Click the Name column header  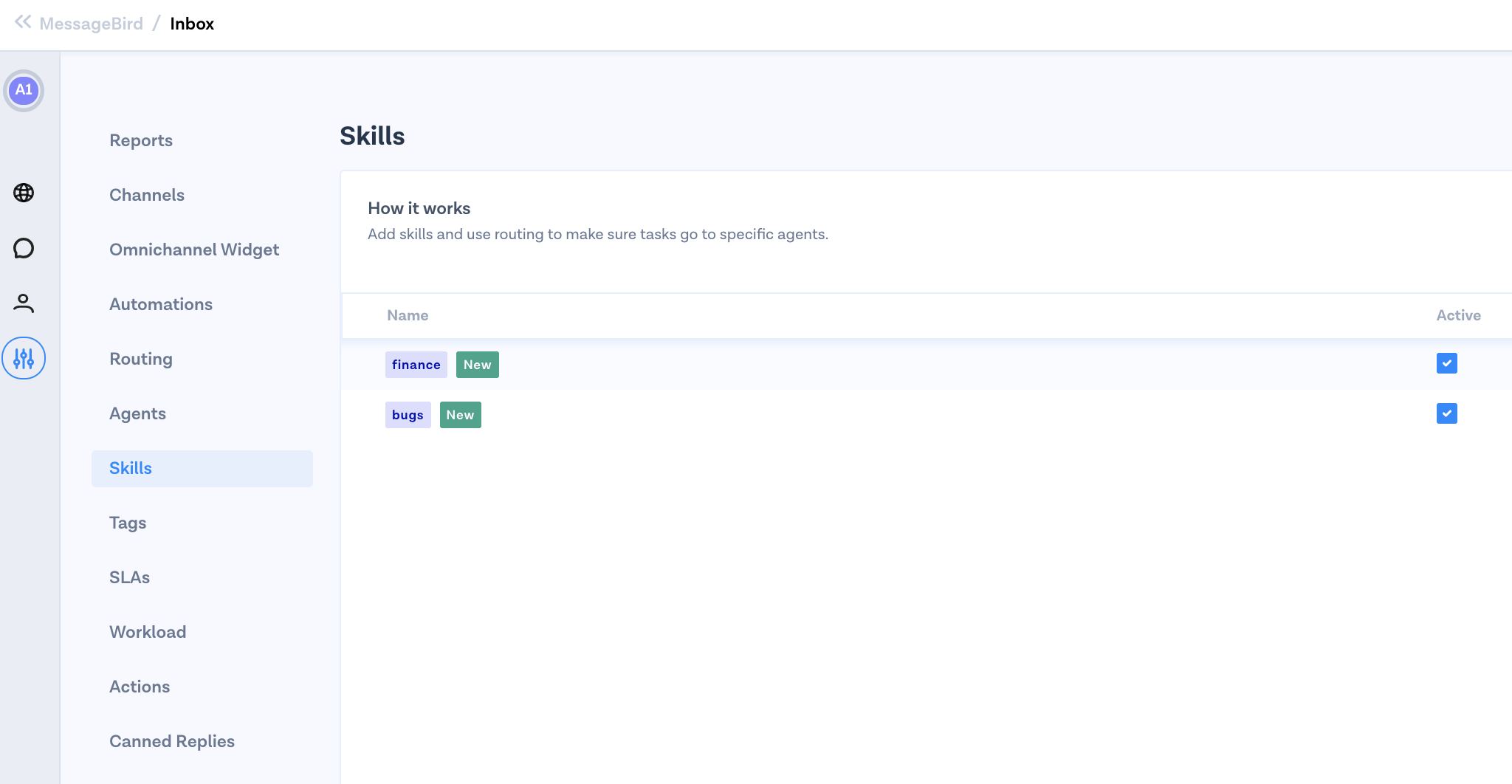point(408,315)
